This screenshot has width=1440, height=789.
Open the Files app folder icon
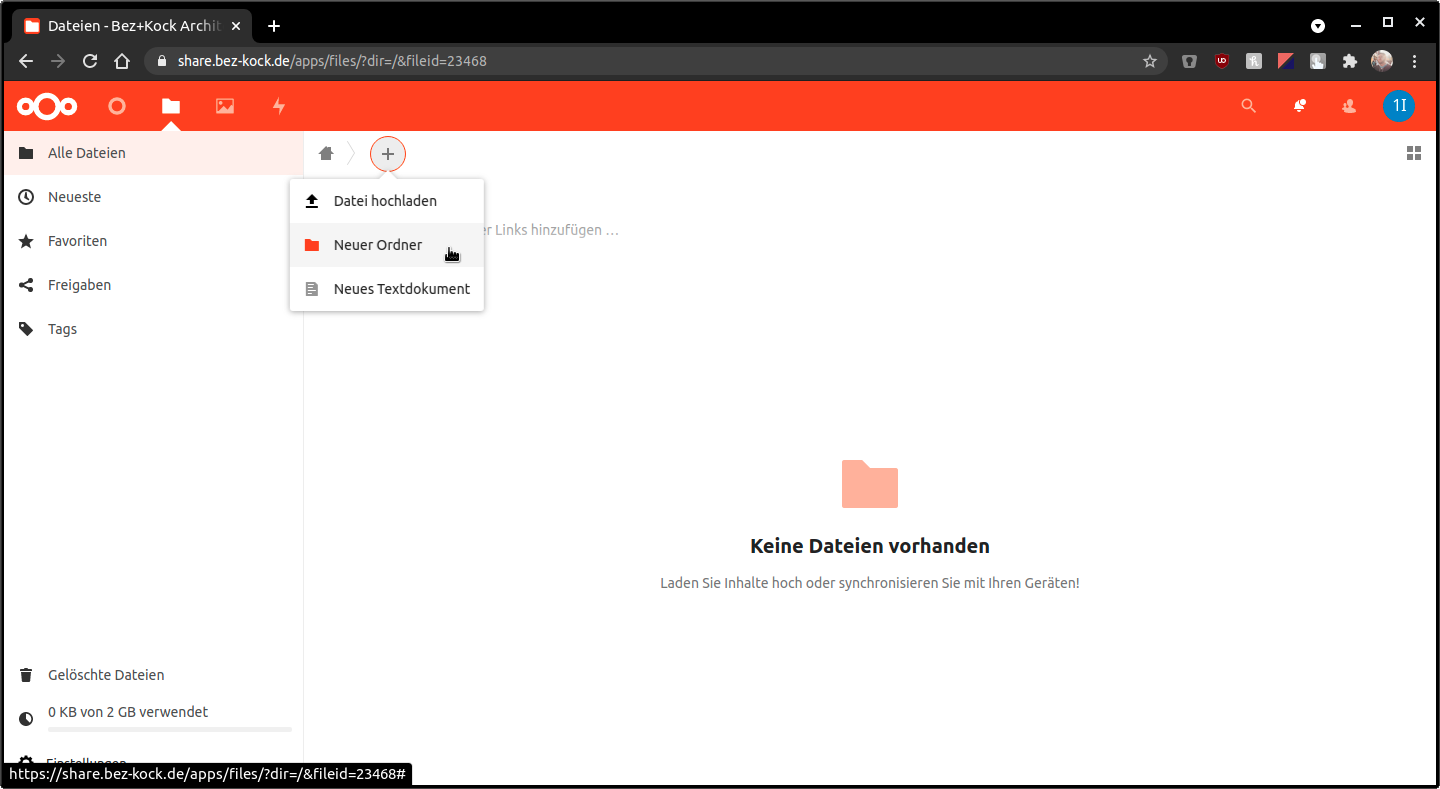coord(171,106)
